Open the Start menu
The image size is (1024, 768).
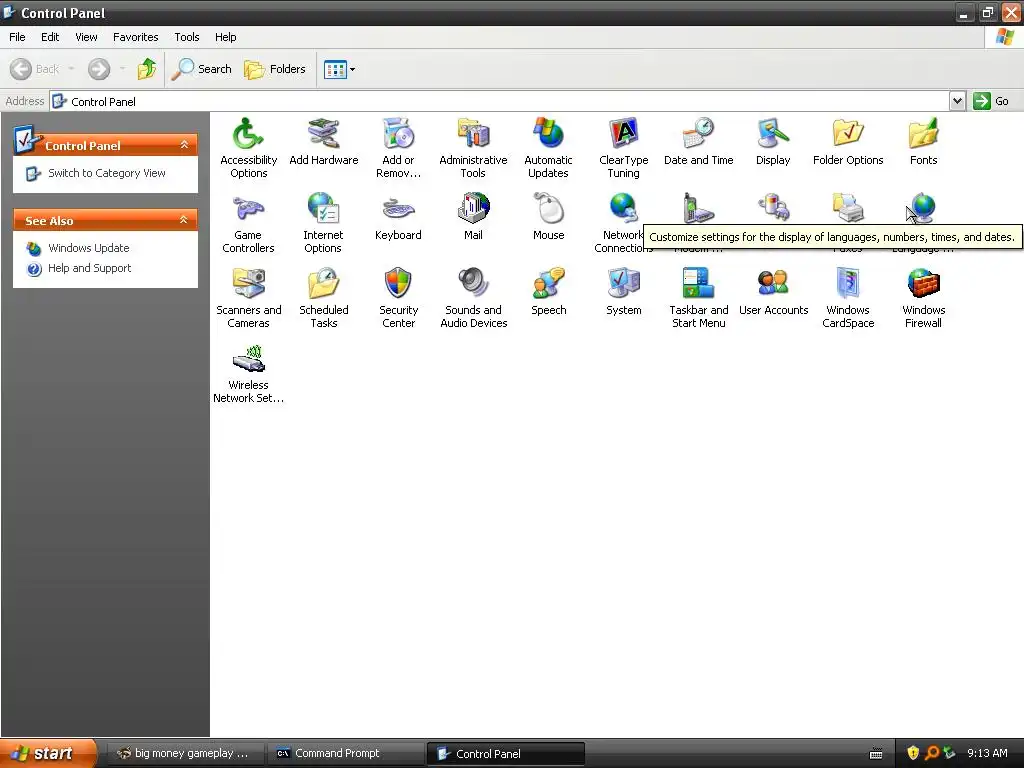pos(48,754)
